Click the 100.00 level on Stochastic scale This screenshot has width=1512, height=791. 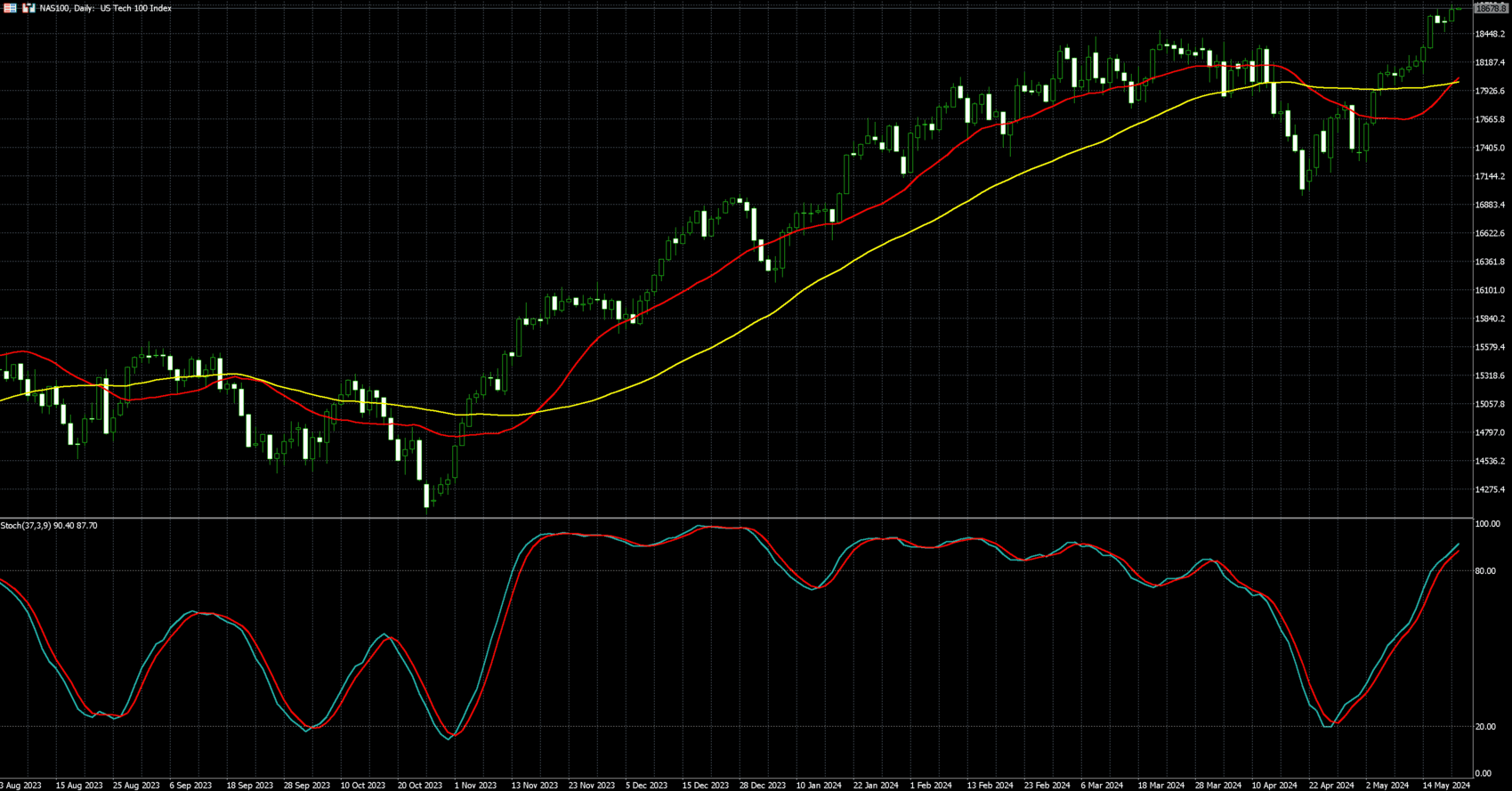[1488, 524]
